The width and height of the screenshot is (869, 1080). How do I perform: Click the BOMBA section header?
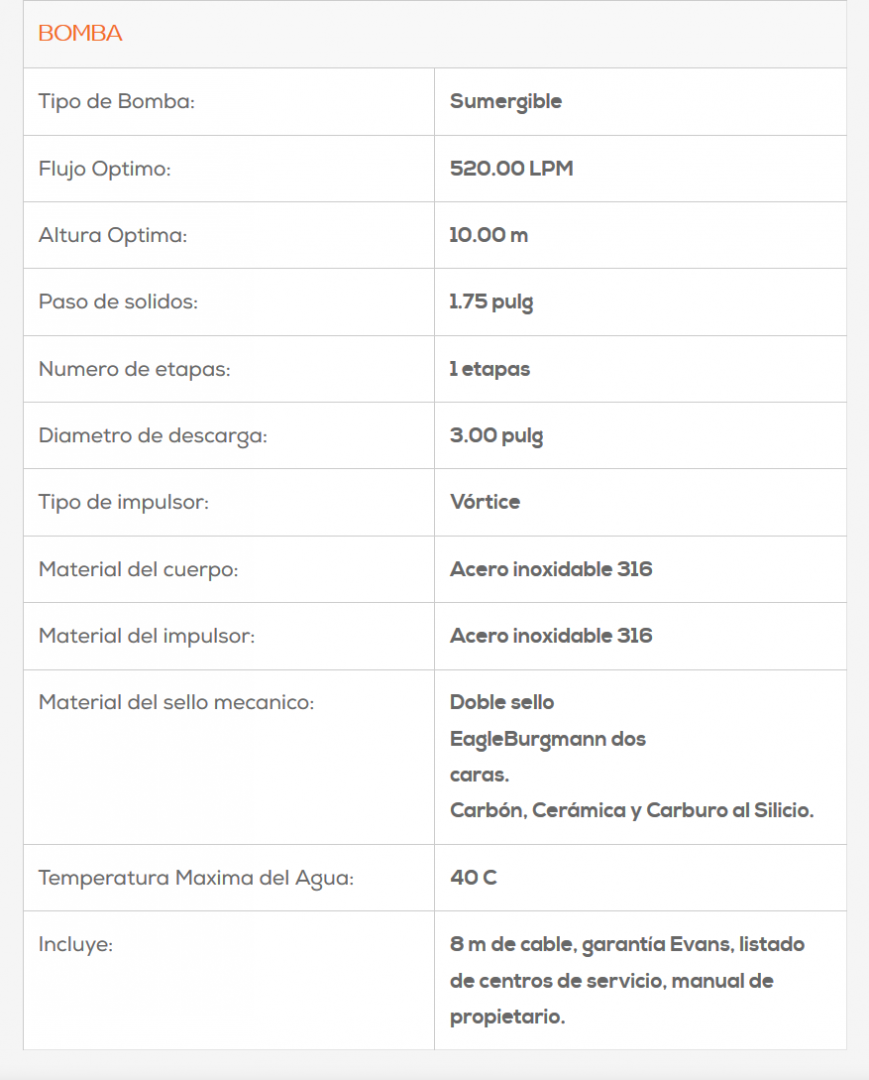point(80,34)
